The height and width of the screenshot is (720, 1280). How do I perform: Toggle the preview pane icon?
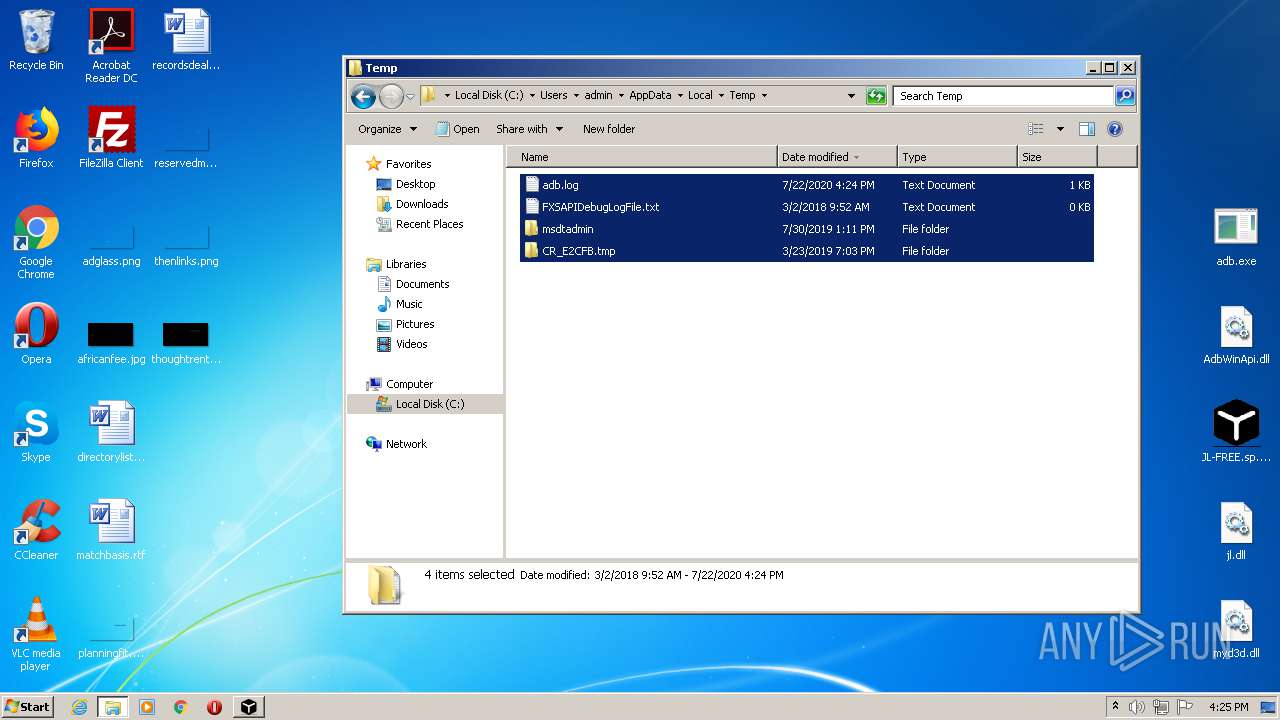(1087, 129)
